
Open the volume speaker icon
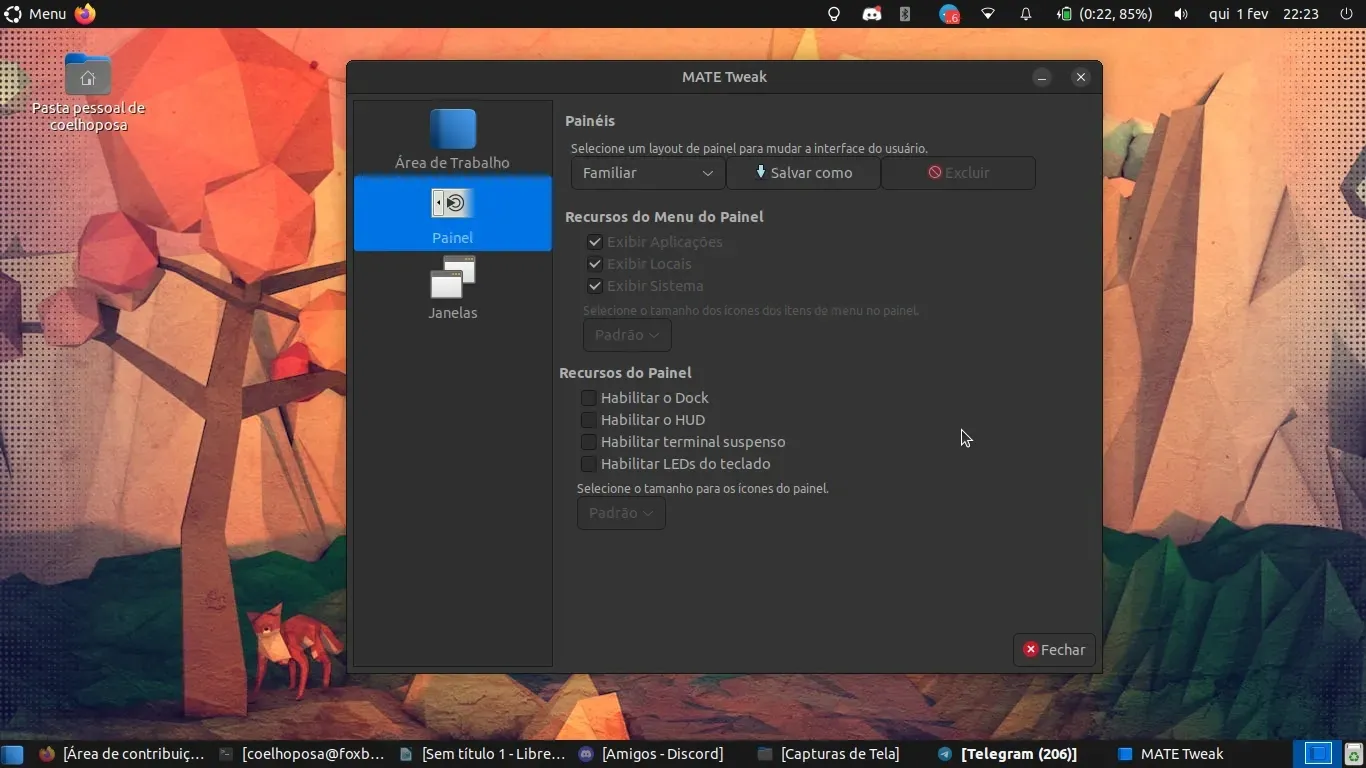1181,14
